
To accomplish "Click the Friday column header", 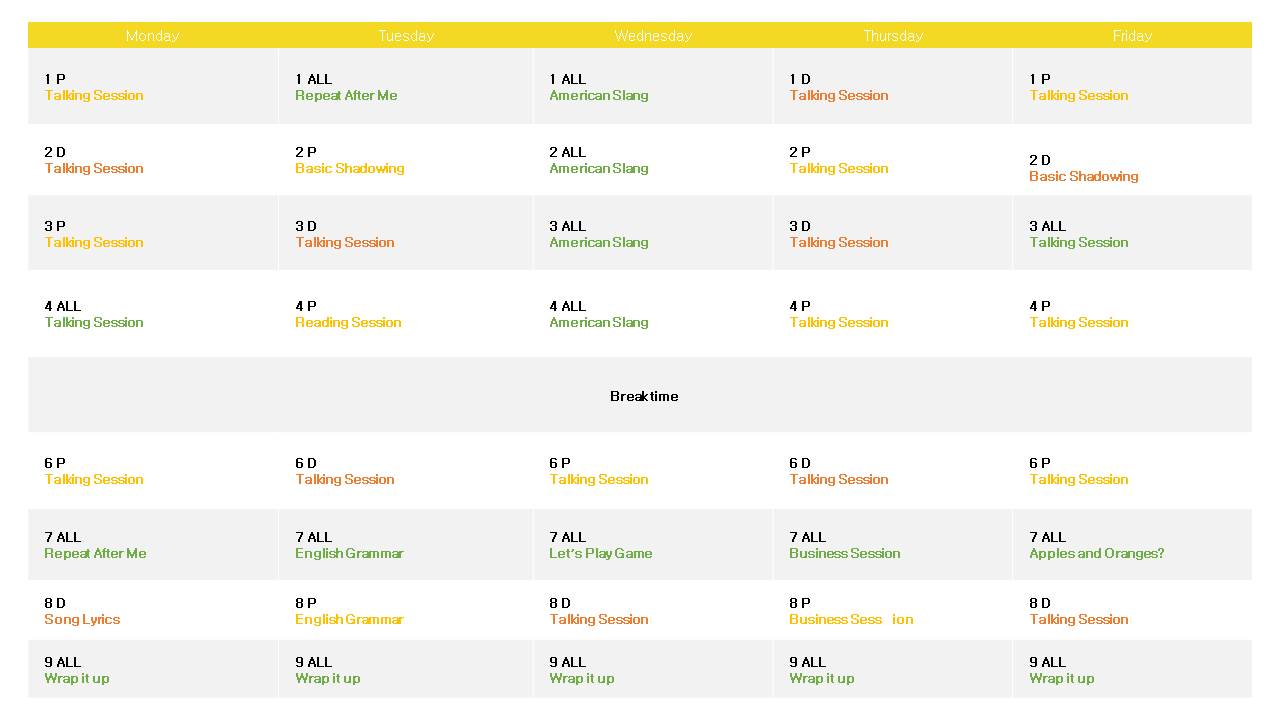I will coord(1132,35).
